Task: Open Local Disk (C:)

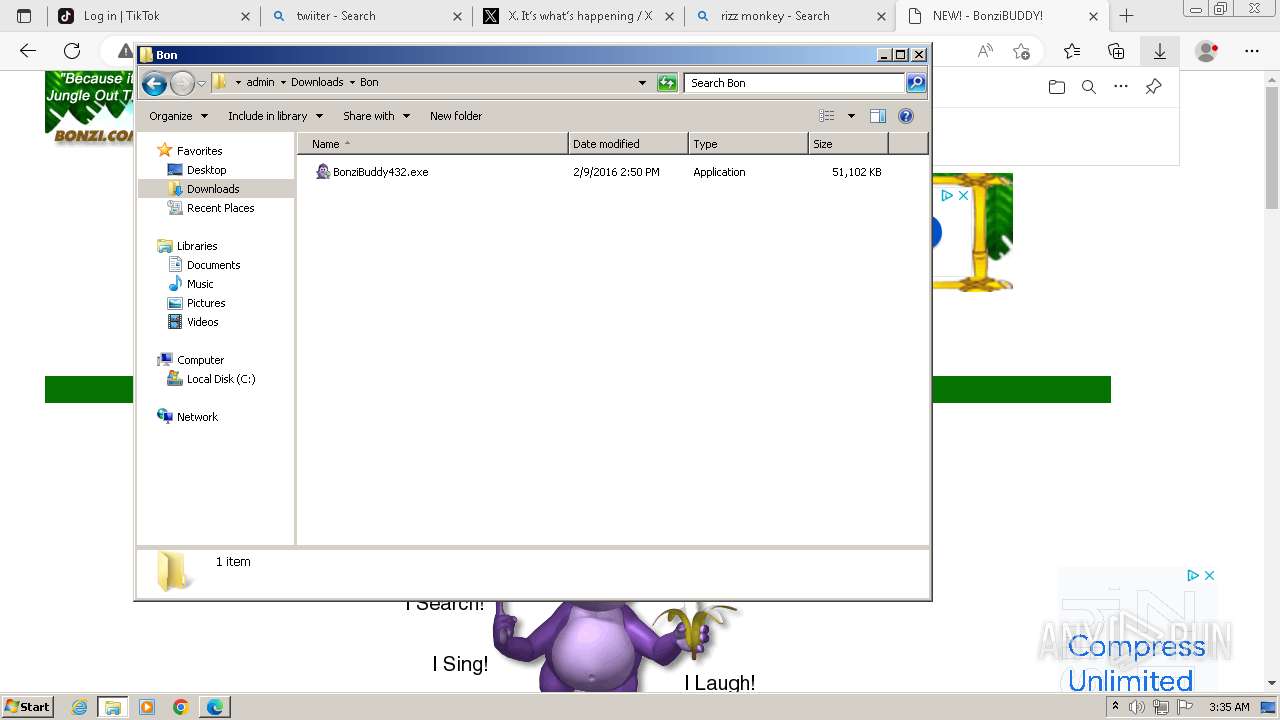Action: tap(220, 379)
